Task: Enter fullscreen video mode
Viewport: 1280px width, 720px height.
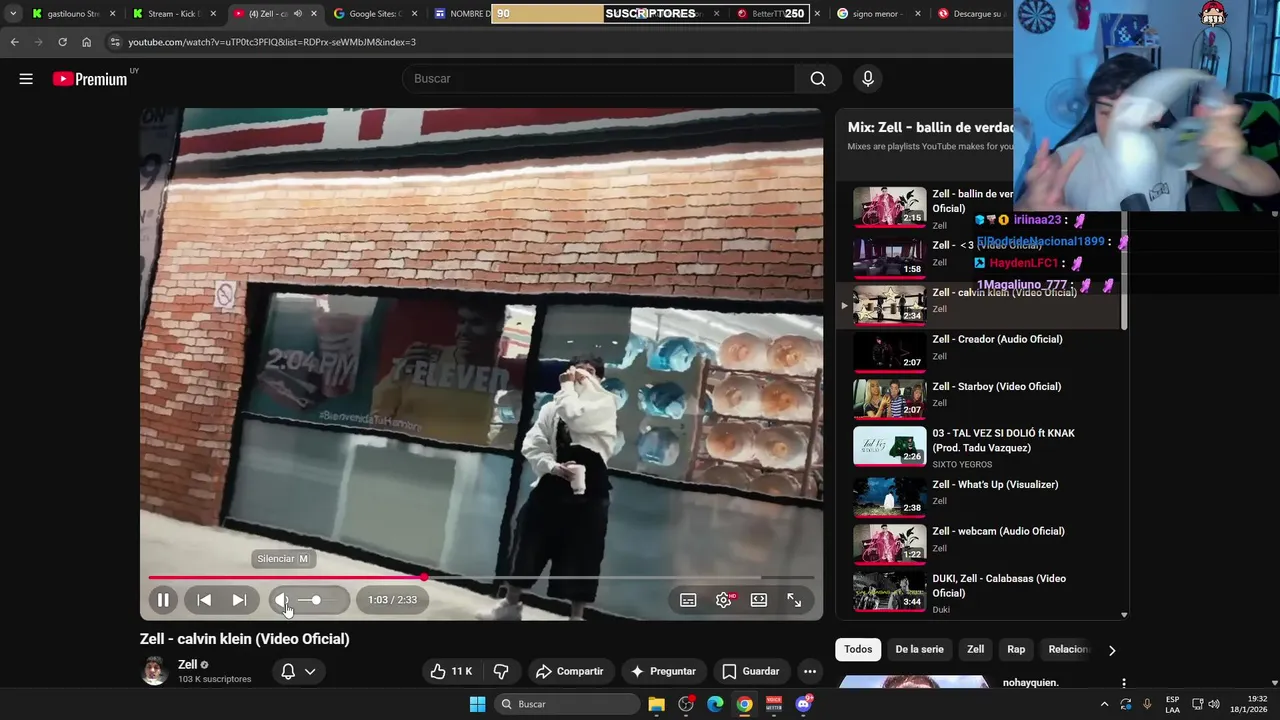Action: pos(794,600)
